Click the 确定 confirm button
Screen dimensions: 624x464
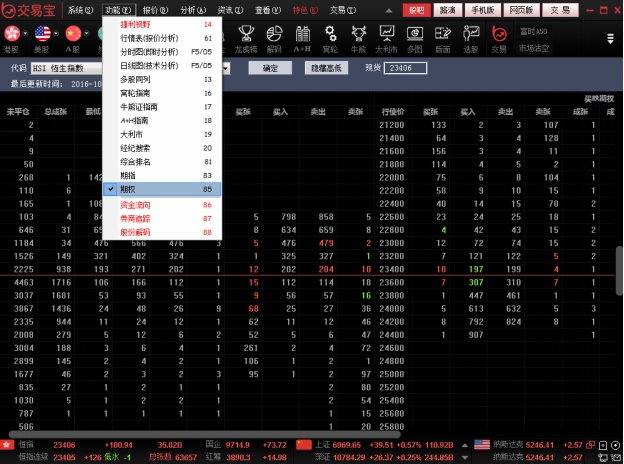270,68
